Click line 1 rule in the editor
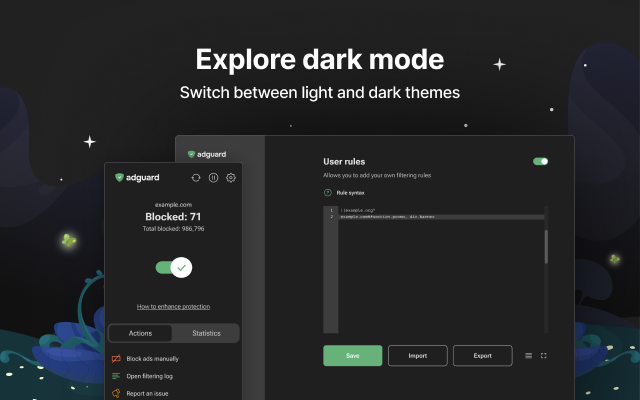This screenshot has width=640, height=400. coord(358,211)
